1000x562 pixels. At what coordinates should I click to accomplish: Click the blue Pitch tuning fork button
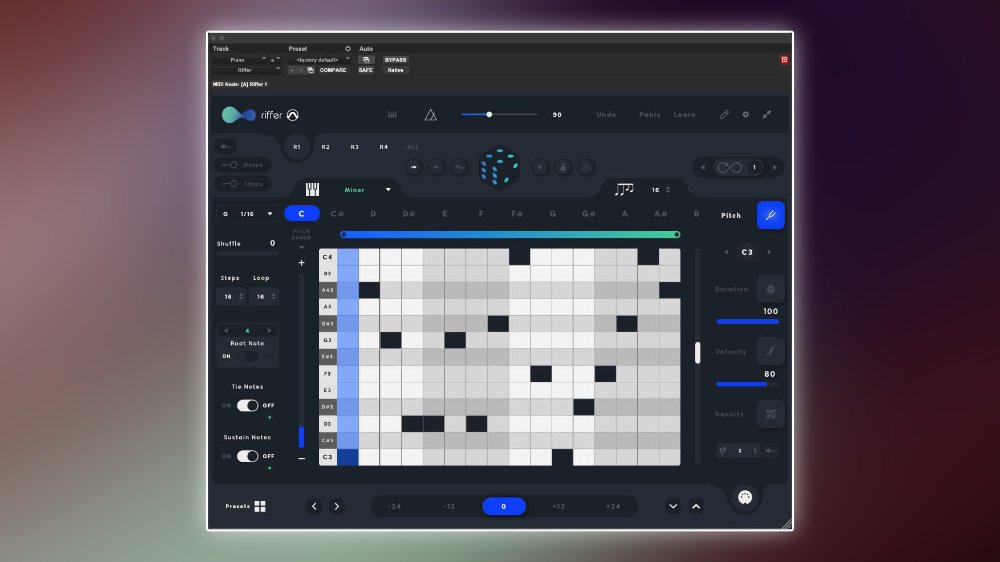(x=770, y=215)
